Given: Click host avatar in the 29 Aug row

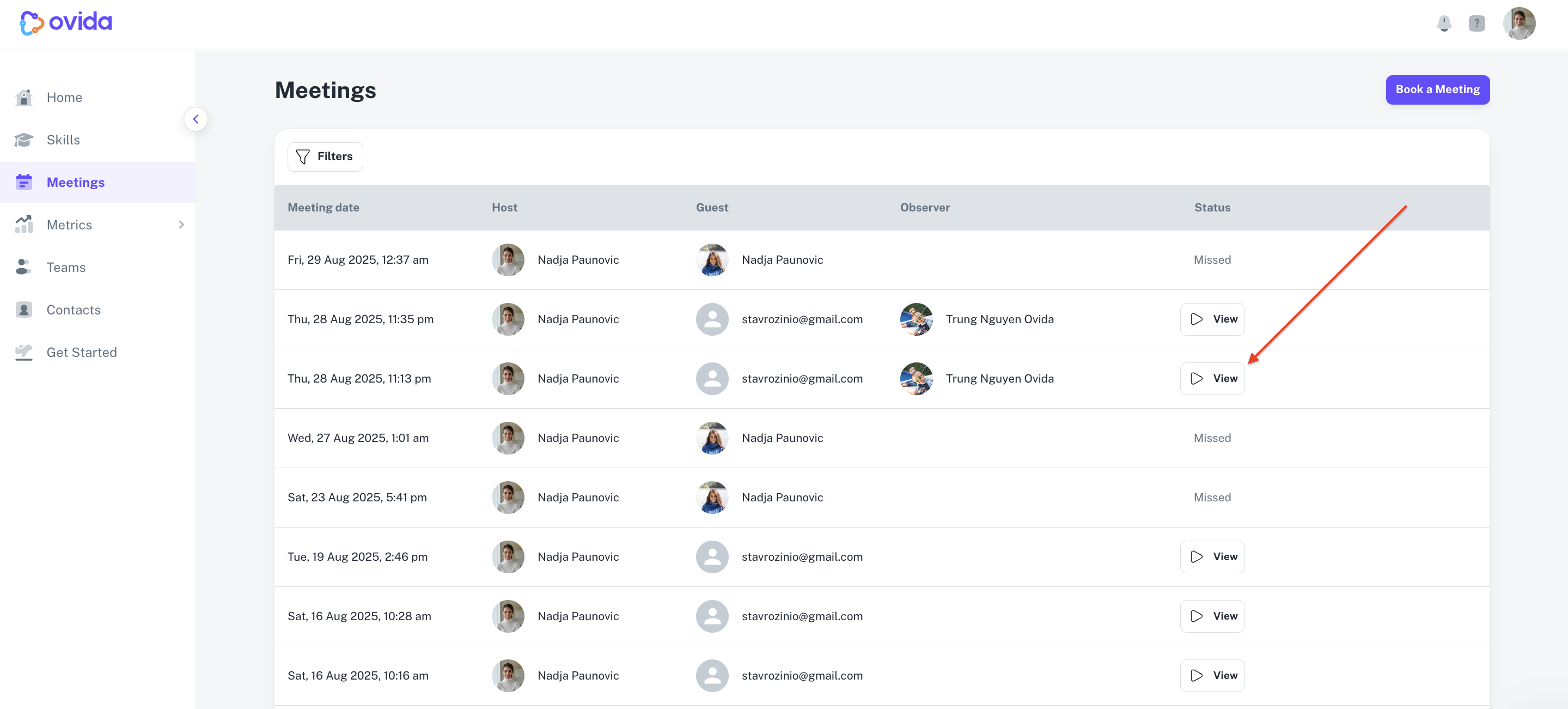Looking at the screenshot, I should 508,260.
